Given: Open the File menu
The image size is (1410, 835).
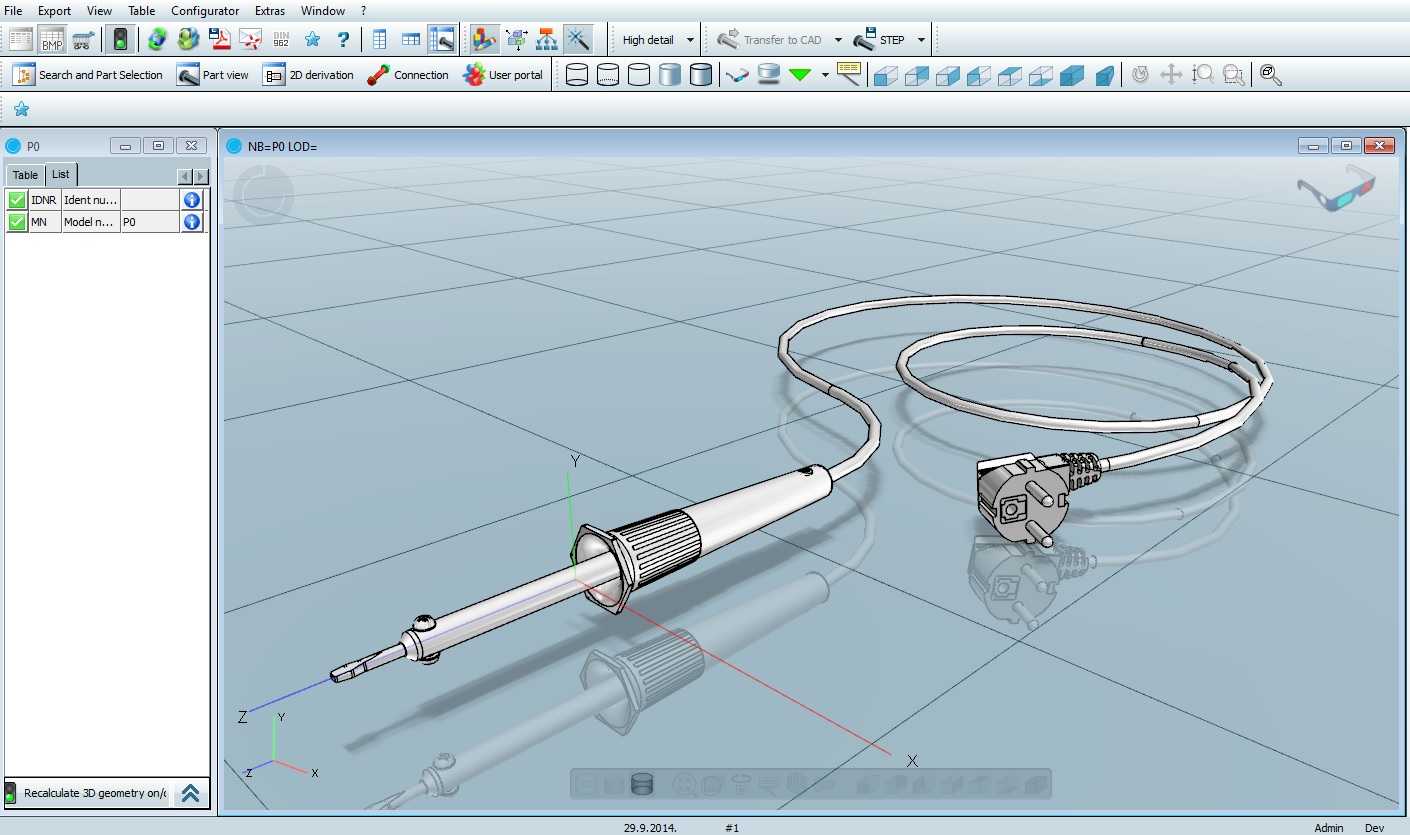Looking at the screenshot, I should (x=13, y=11).
